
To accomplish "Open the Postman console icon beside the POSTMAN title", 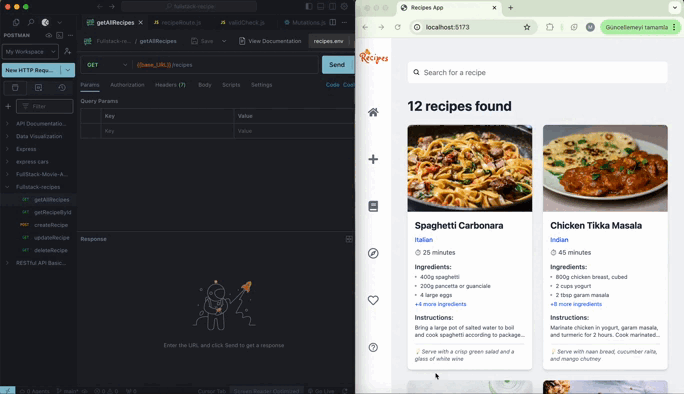I will pyautogui.click(x=59, y=35).
